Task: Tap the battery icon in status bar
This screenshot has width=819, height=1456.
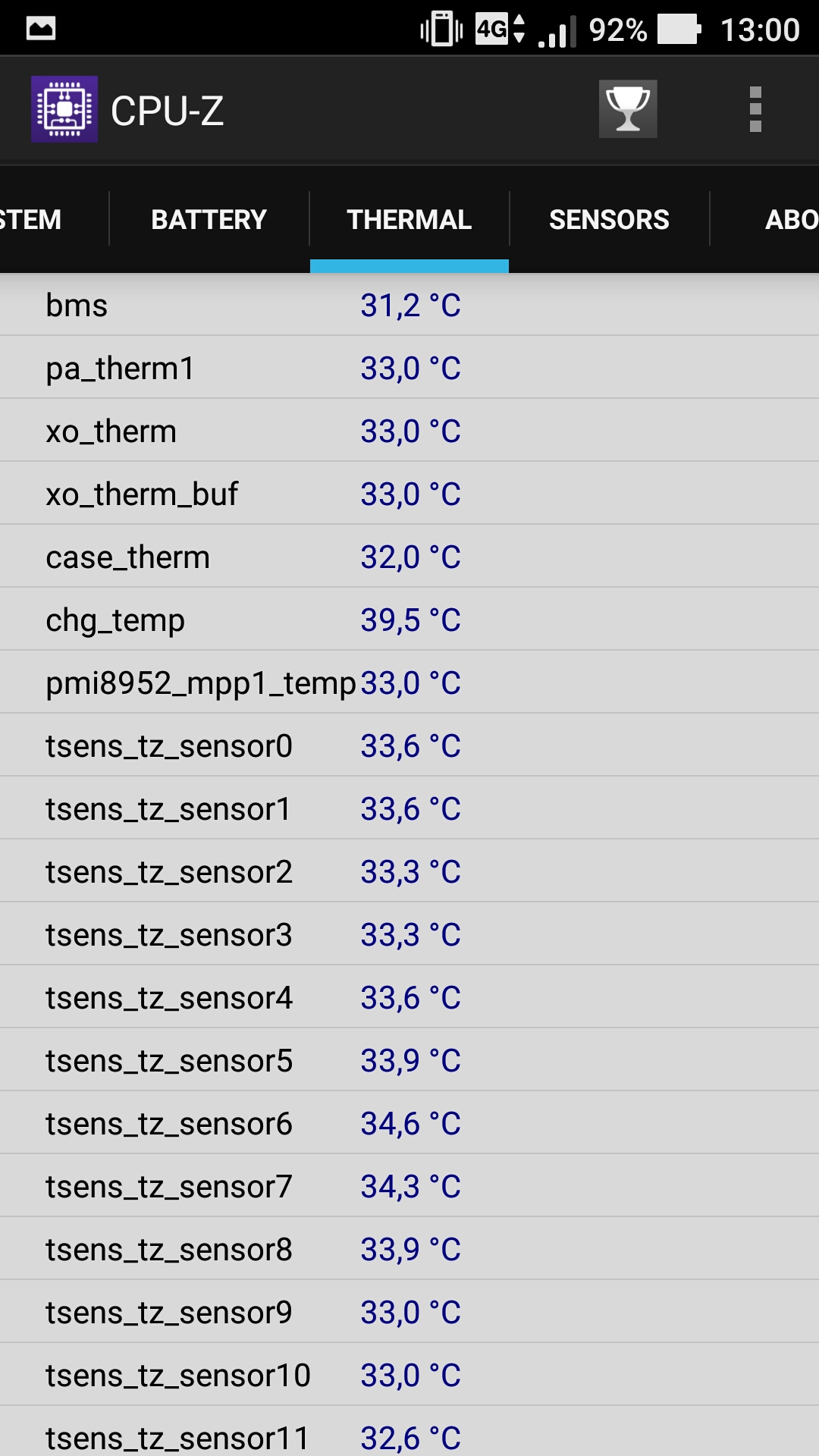Action: (x=679, y=30)
